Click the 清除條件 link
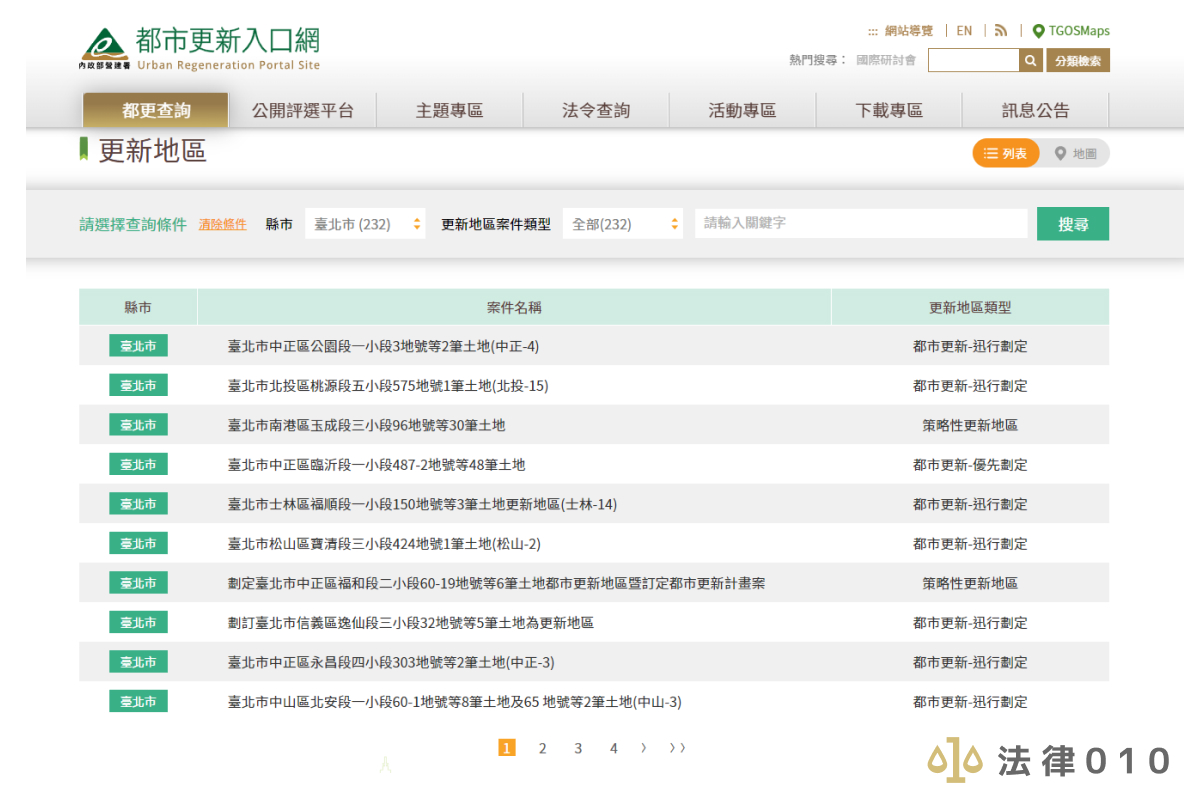 (x=223, y=223)
